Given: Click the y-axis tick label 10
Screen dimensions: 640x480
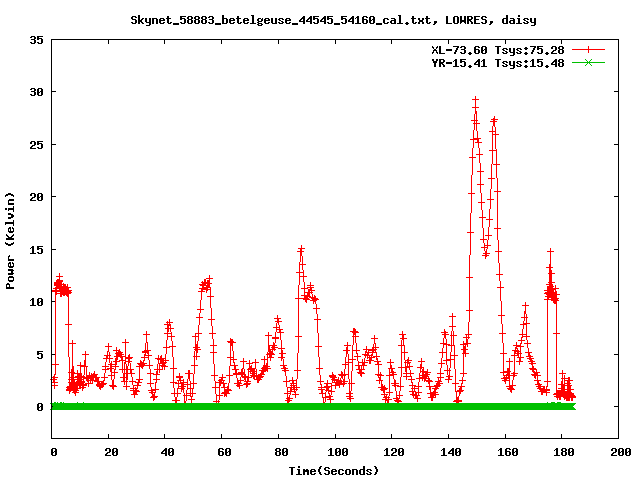Looking at the screenshot, I should pyautogui.click(x=36, y=302).
